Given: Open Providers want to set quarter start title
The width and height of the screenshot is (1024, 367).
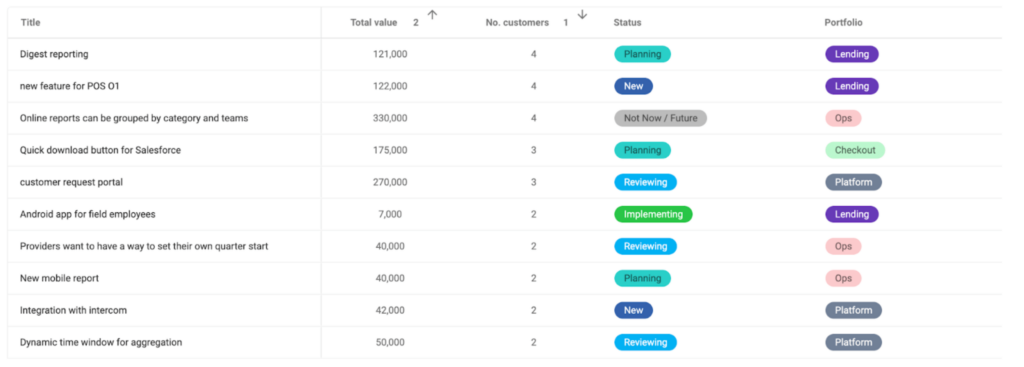Looking at the screenshot, I should click(x=144, y=246).
